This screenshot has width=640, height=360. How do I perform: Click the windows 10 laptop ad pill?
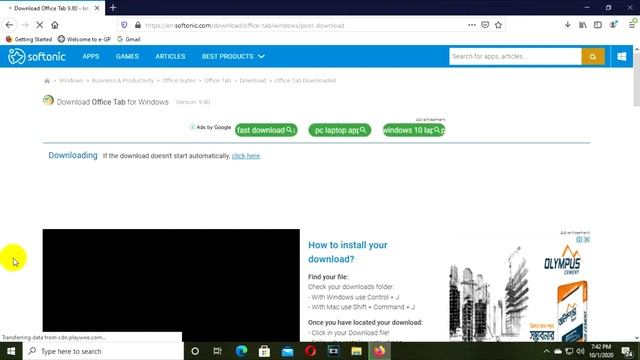coord(413,130)
